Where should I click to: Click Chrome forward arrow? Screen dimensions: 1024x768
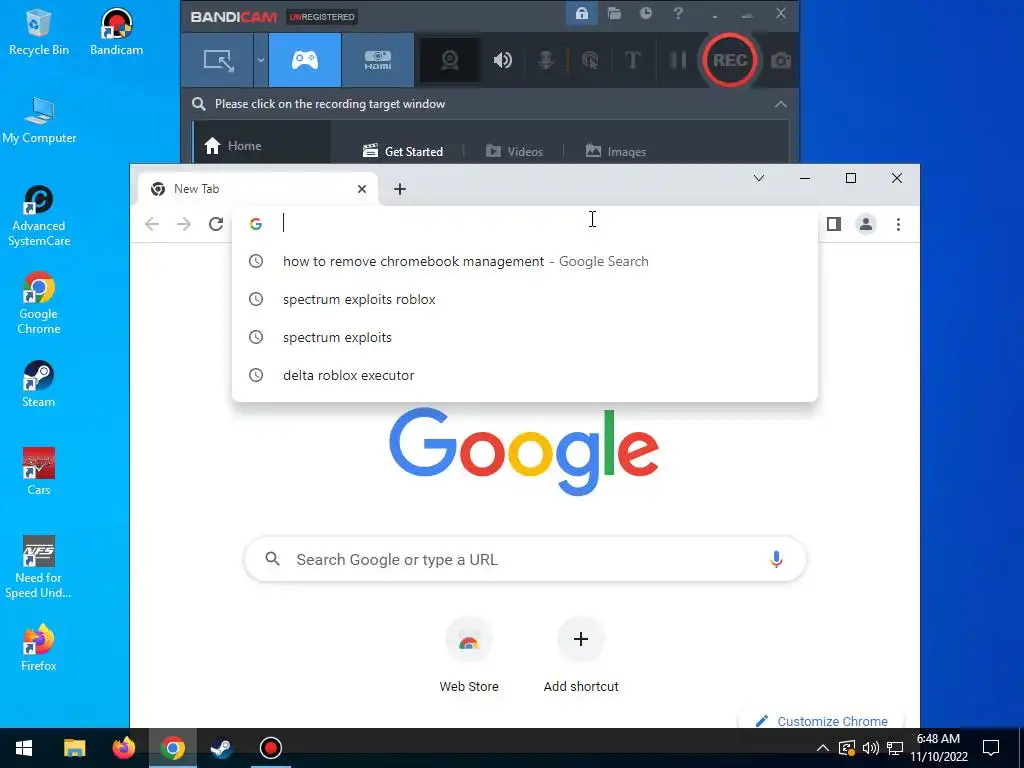pos(184,224)
